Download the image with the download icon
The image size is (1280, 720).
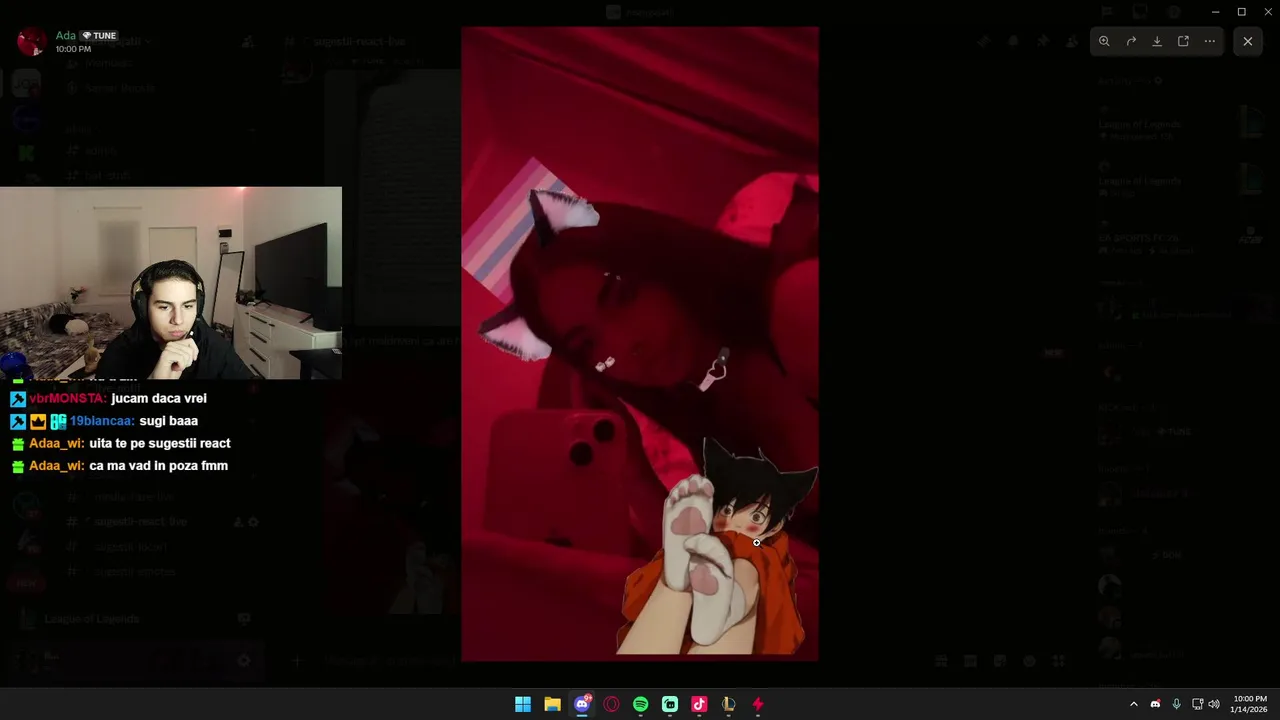[1157, 41]
